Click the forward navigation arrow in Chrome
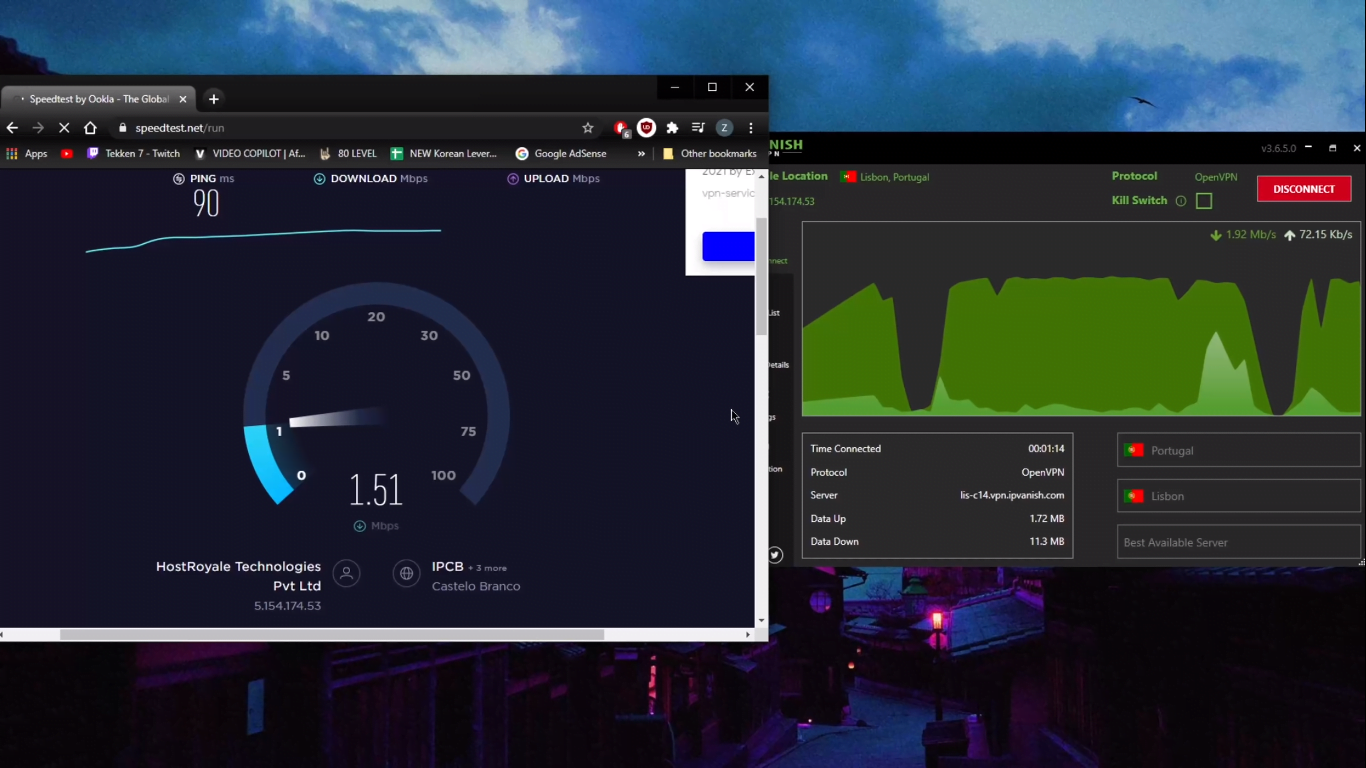This screenshot has width=1366, height=768. point(38,128)
